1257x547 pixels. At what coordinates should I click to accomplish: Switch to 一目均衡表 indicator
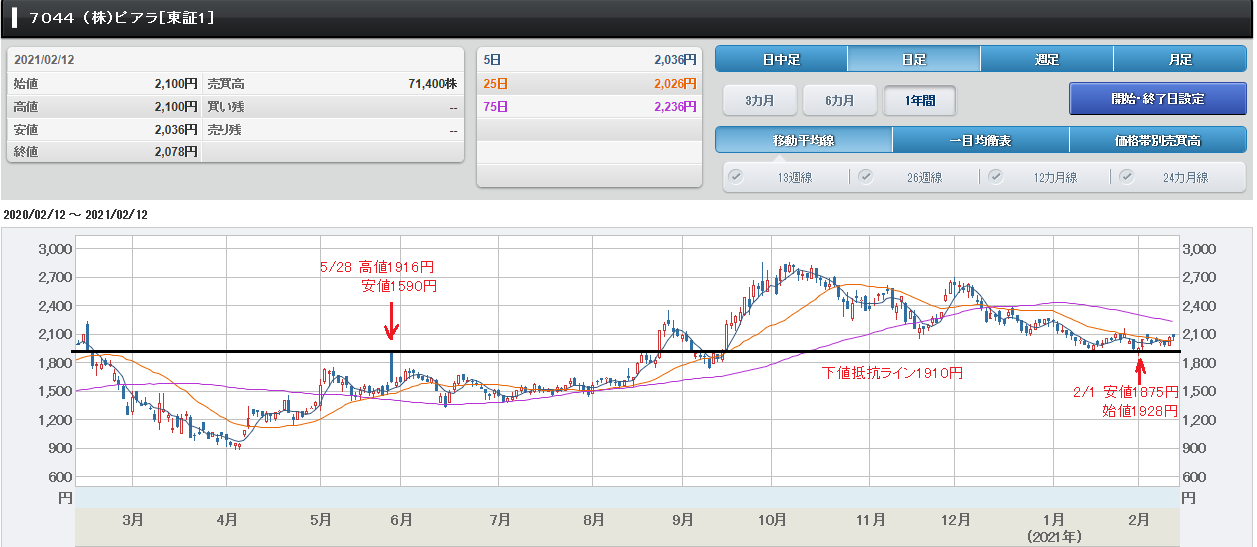[x=980, y=140]
